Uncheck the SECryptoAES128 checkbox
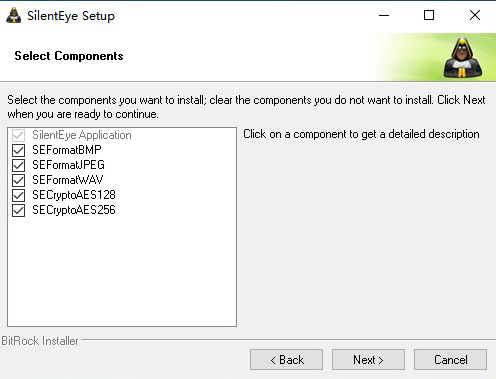This screenshot has height=379, width=496. pyautogui.click(x=18, y=195)
